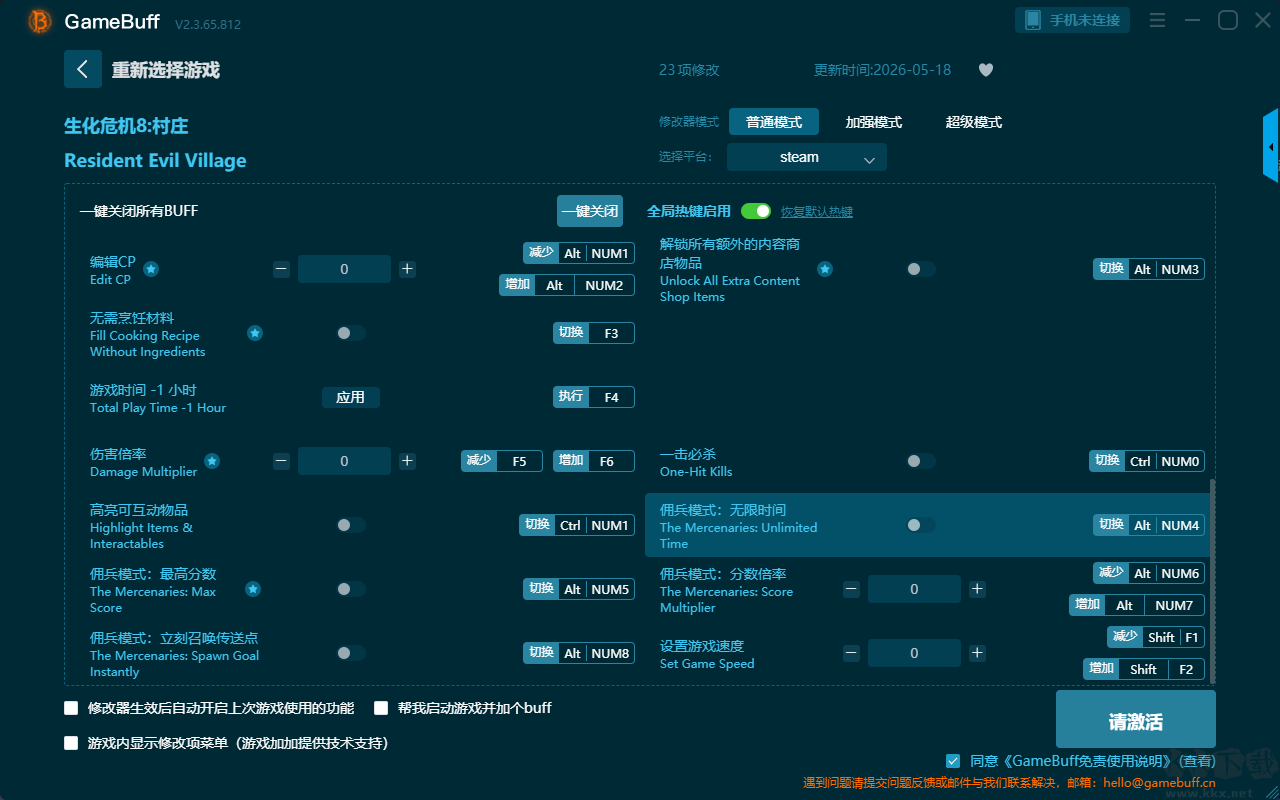Click the heart favorite icon
Screen dimensions: 1280x800
coord(986,70)
